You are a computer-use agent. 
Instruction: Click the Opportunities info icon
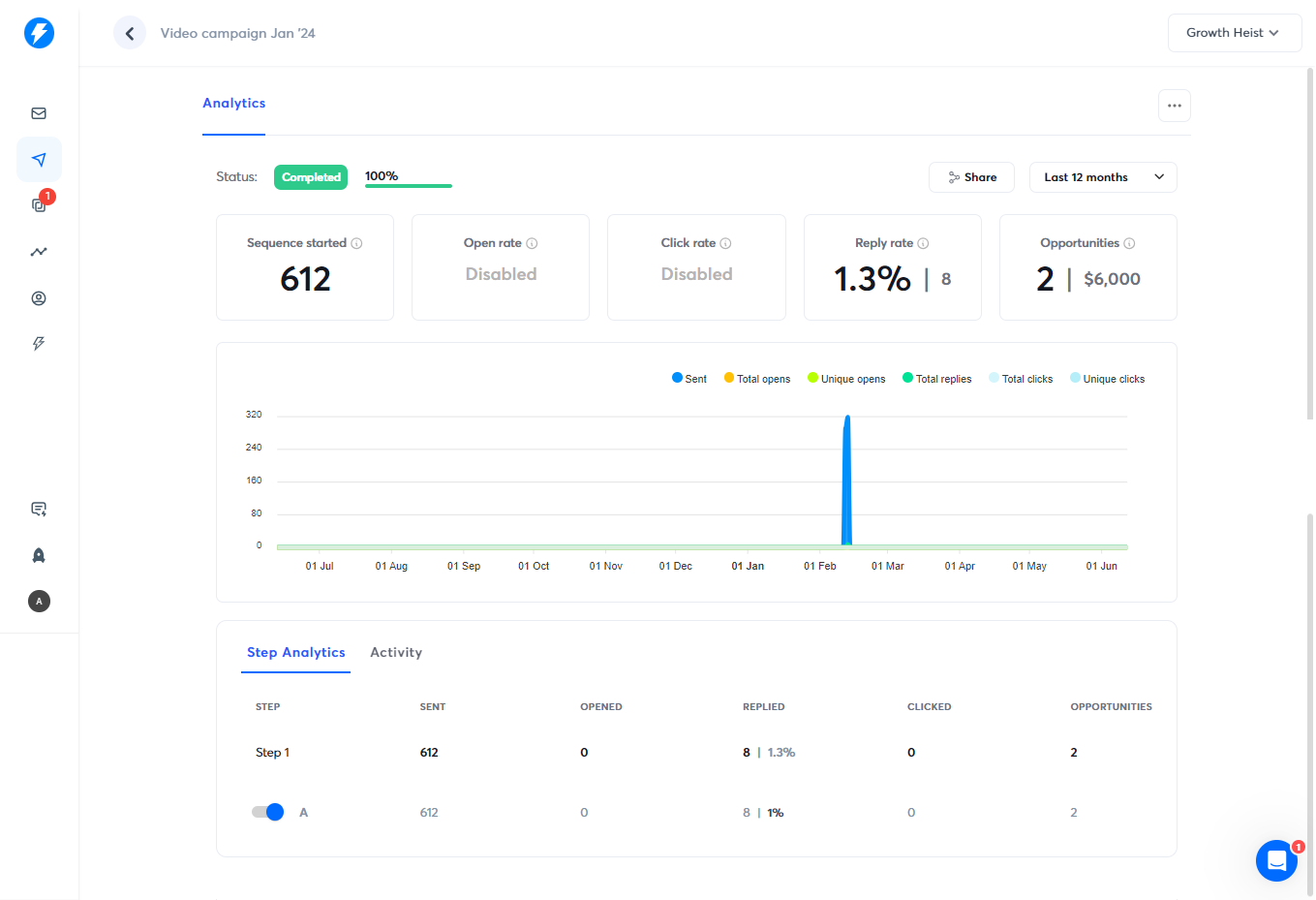tap(1129, 243)
